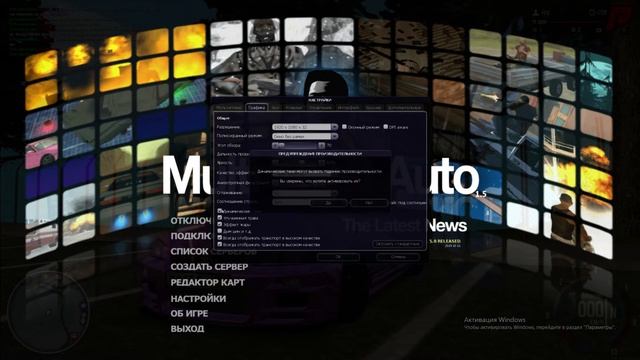Toggle the Дым шин и т.д. checkbox
This screenshot has height=360, width=640.
coord(220,231)
